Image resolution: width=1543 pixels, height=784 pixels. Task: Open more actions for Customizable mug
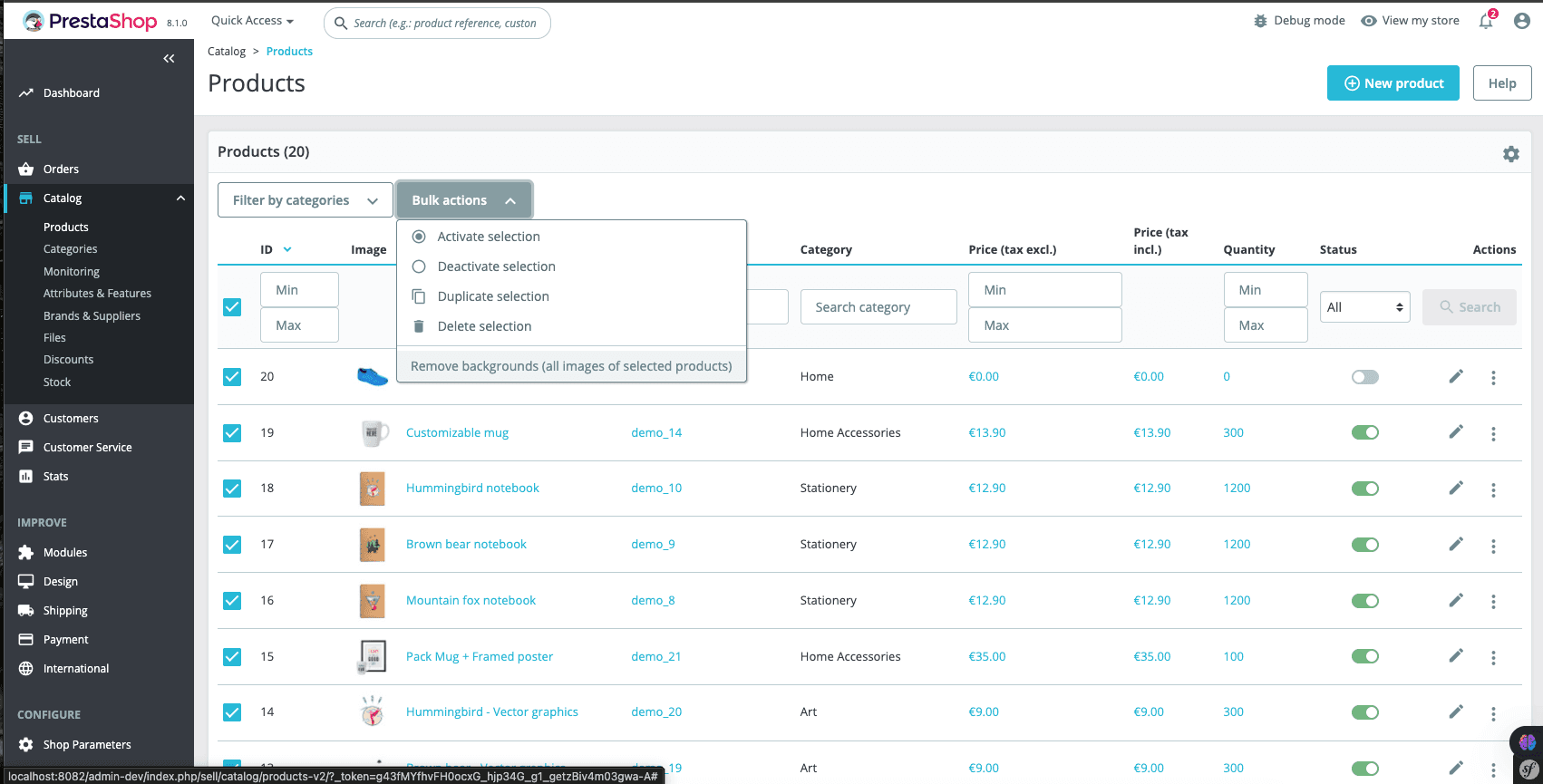[x=1493, y=434]
